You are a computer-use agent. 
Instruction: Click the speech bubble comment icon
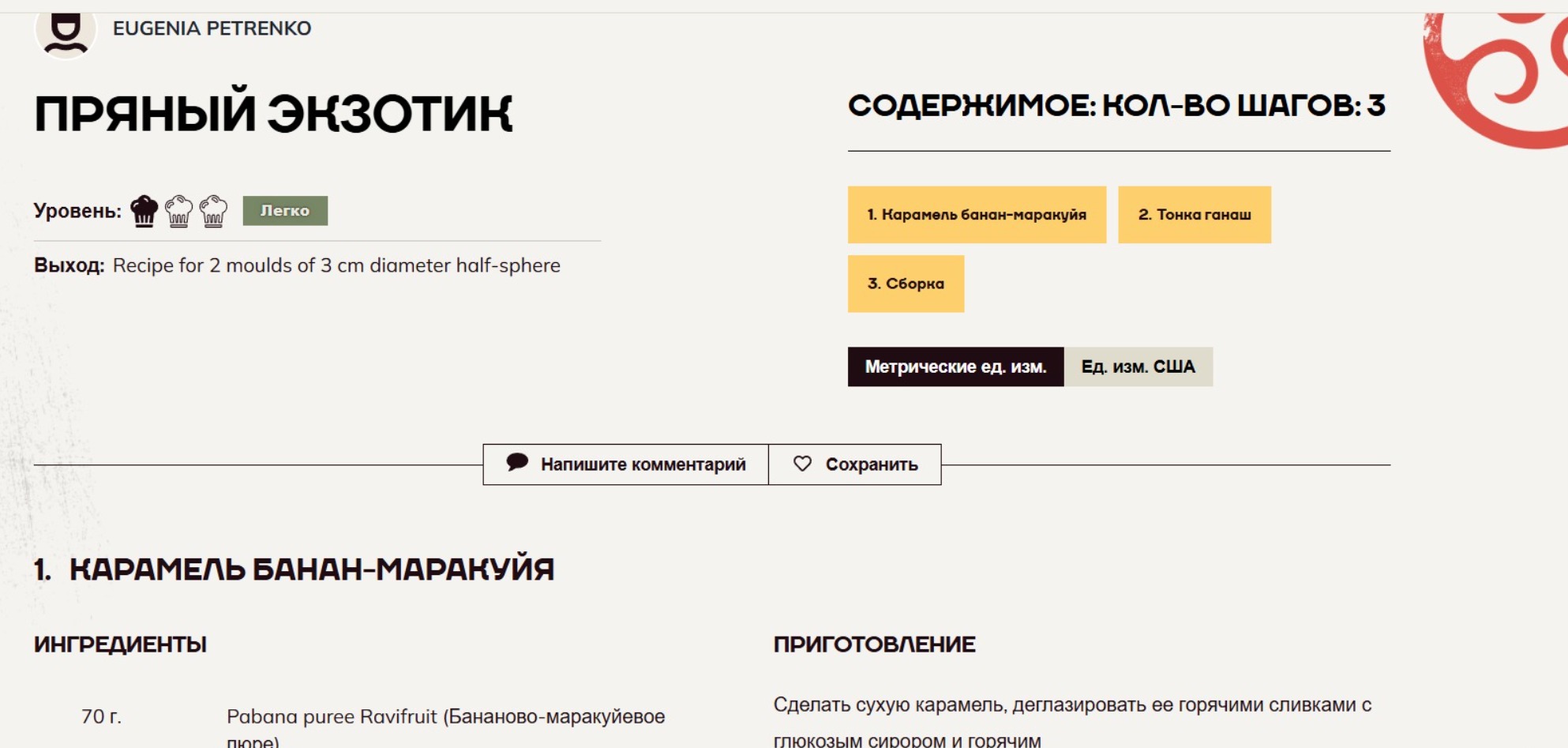(517, 463)
